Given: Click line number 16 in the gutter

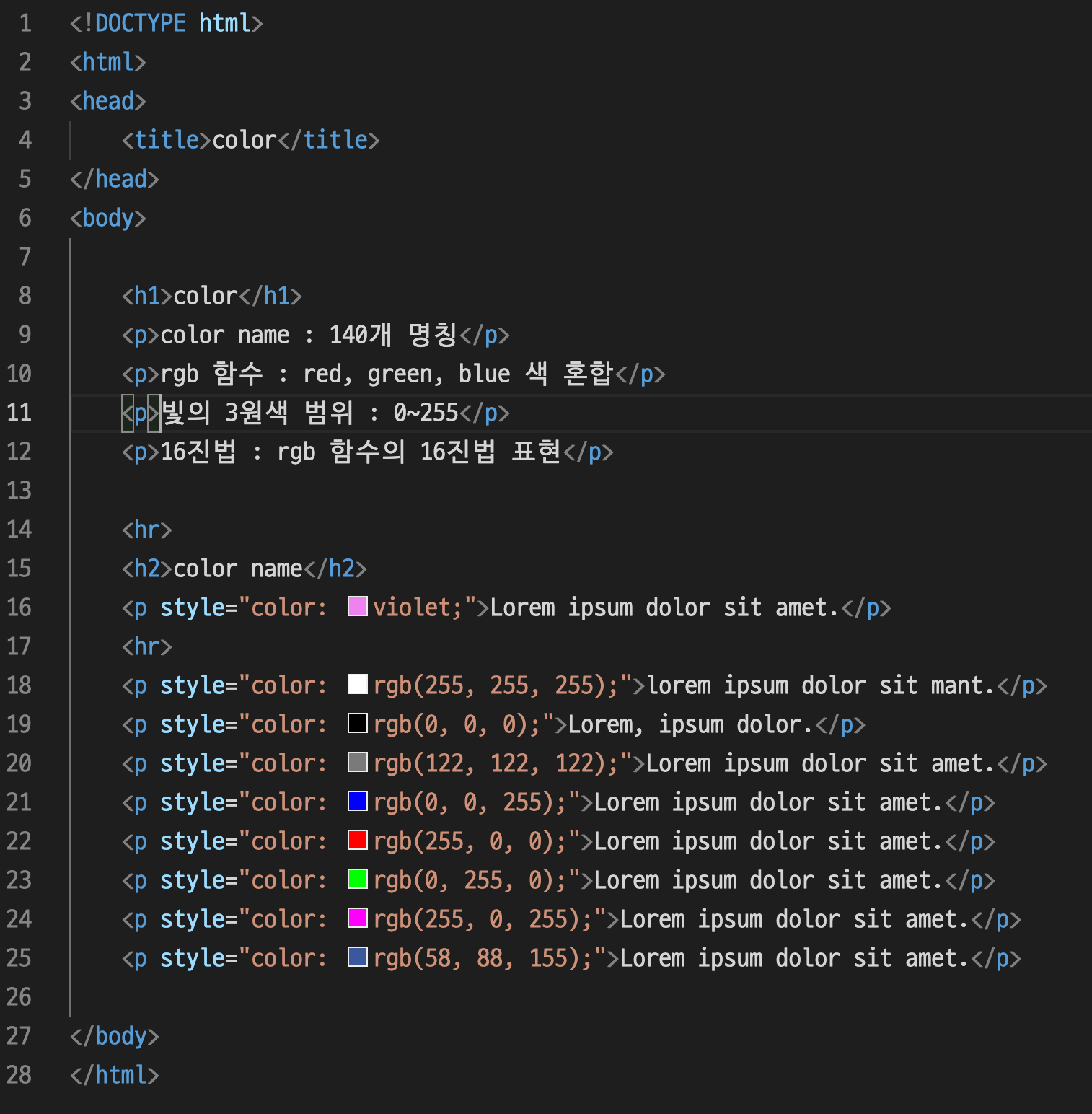Looking at the screenshot, I should pos(19,608).
